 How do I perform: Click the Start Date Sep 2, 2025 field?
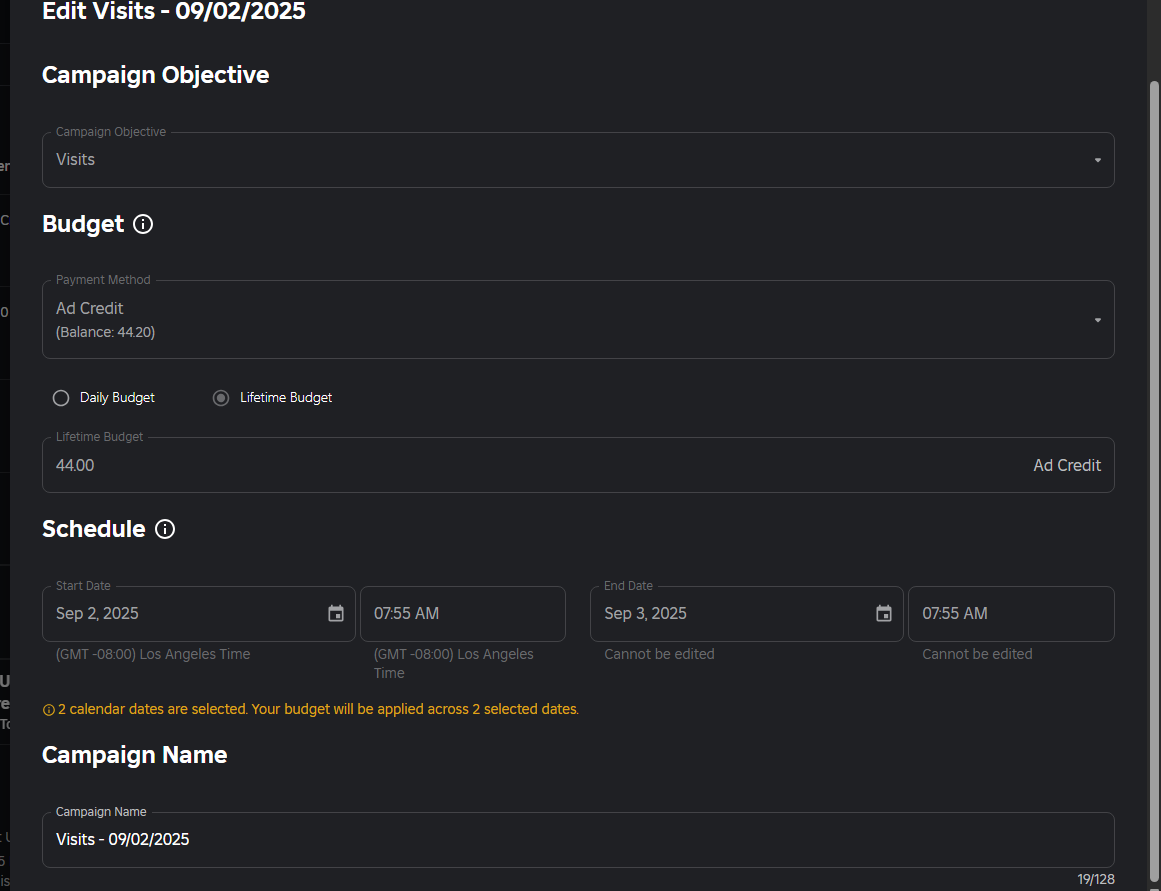click(x=198, y=614)
